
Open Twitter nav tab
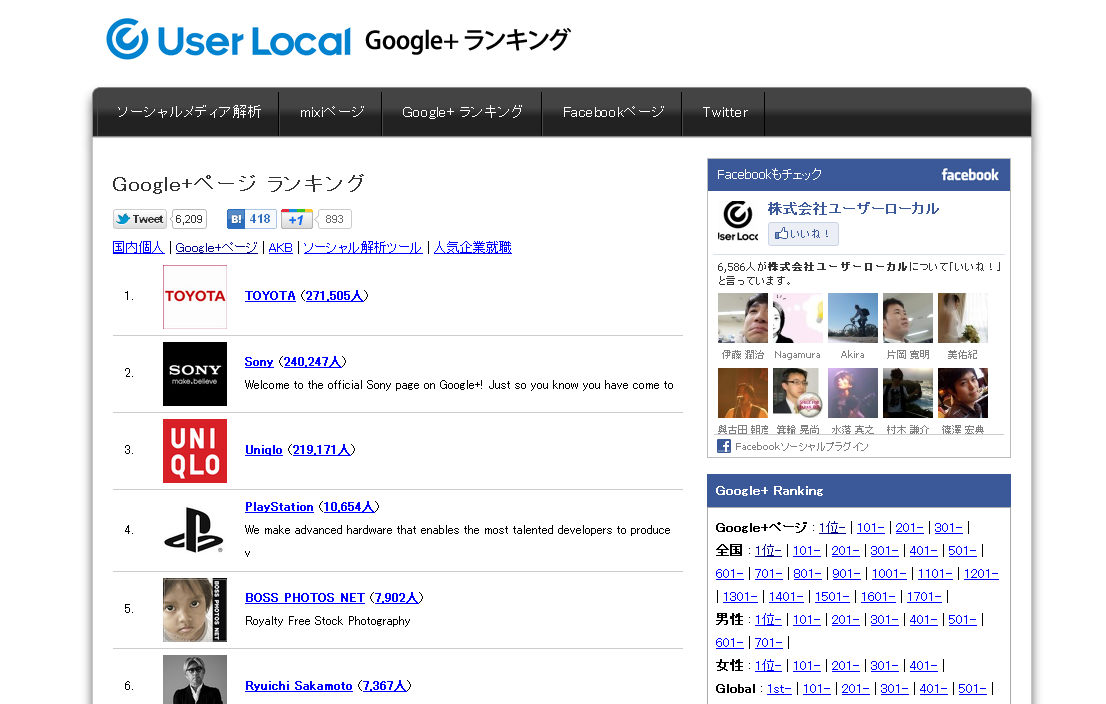tap(724, 112)
